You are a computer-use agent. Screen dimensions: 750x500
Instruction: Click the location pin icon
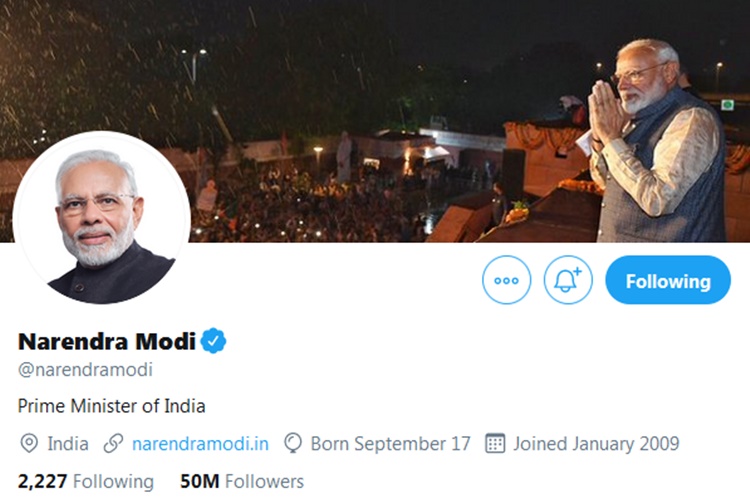29,443
